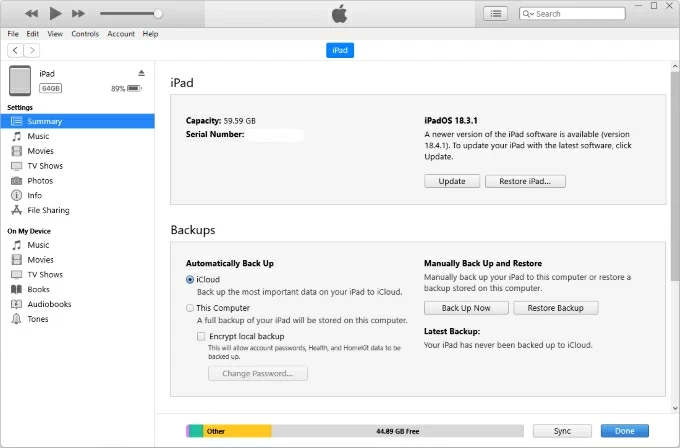Eject the iPad using the eject icon
Viewport: 680px width, 448px height.
[x=141, y=73]
